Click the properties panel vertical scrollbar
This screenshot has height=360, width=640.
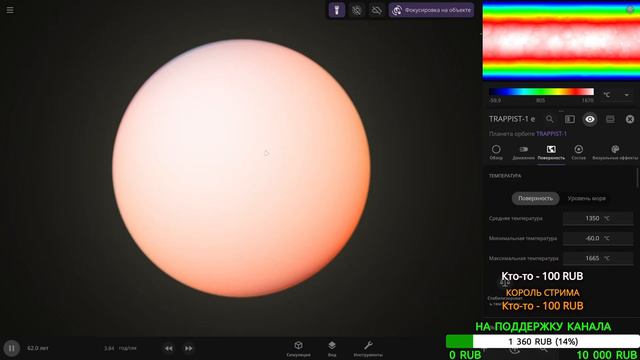click(637, 178)
